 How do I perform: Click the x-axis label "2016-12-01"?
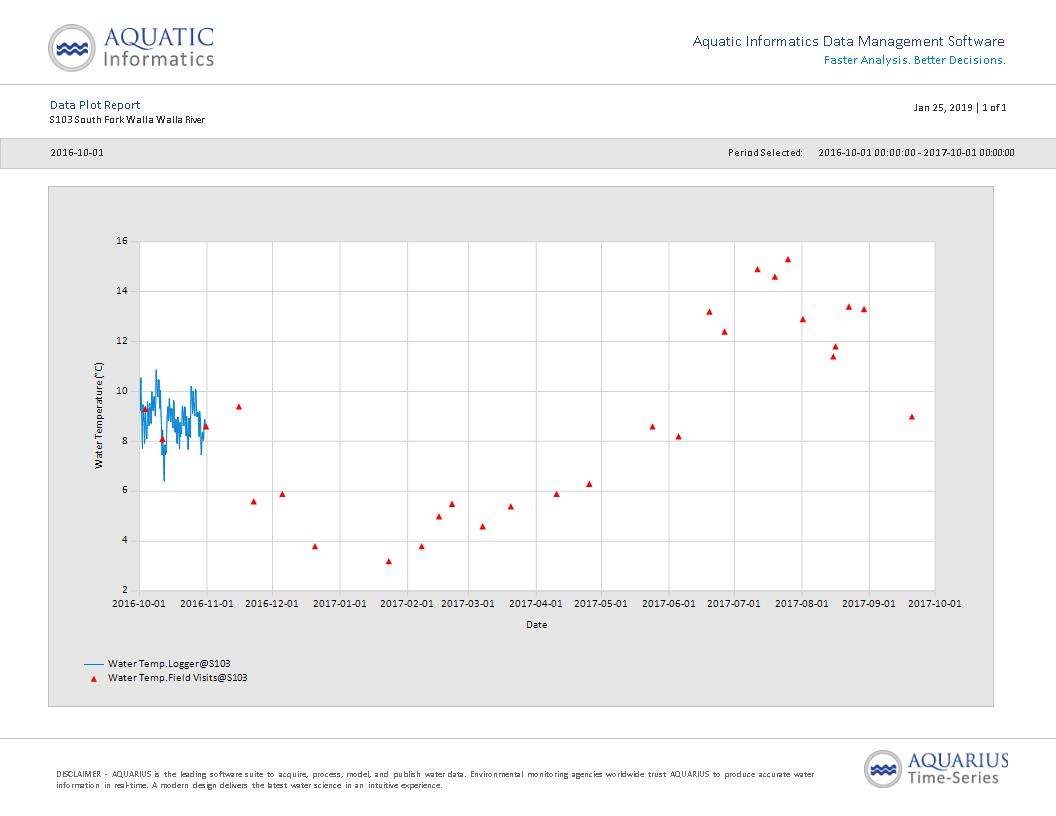click(272, 604)
